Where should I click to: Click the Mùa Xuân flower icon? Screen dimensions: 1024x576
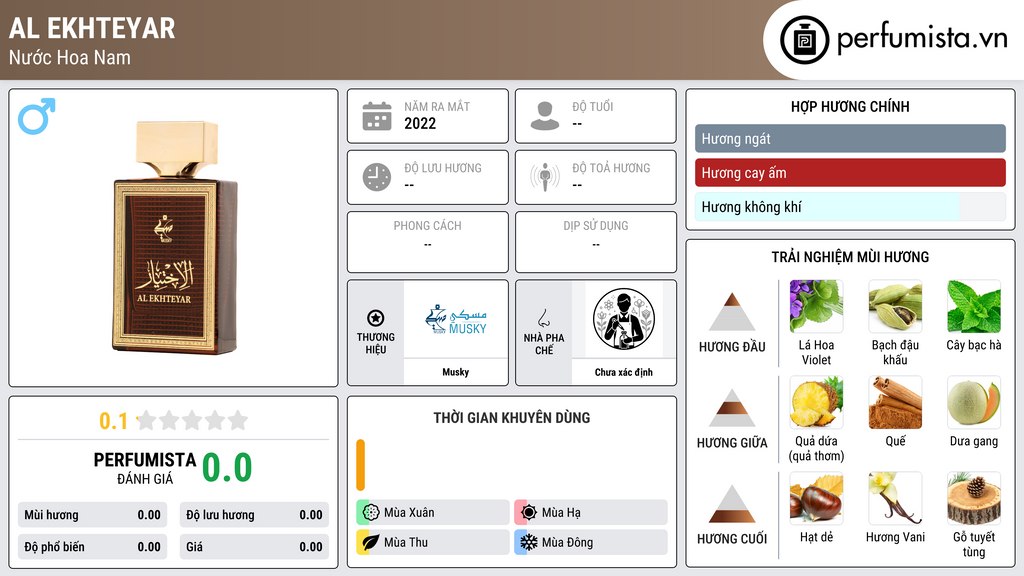pos(371,513)
